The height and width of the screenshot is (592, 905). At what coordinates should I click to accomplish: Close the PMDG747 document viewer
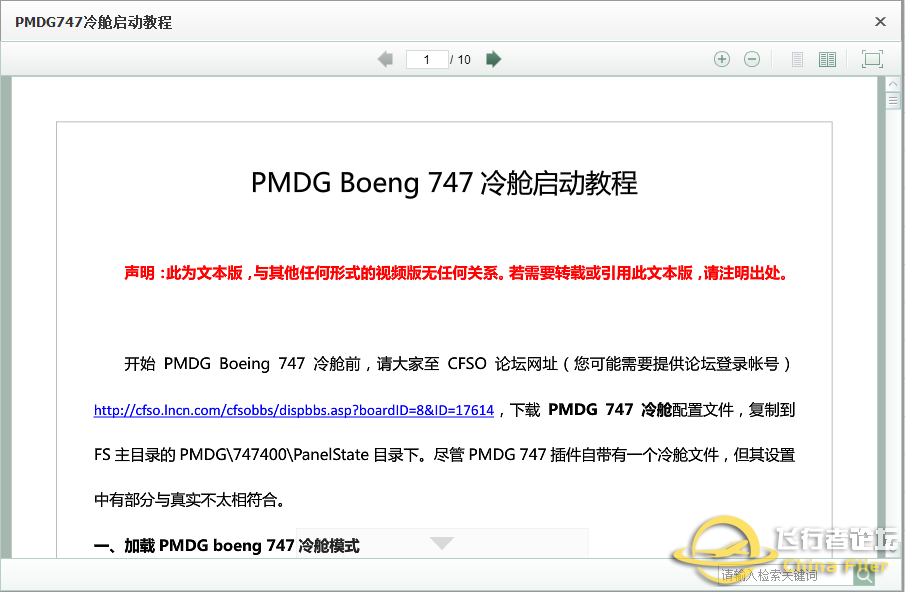(880, 21)
